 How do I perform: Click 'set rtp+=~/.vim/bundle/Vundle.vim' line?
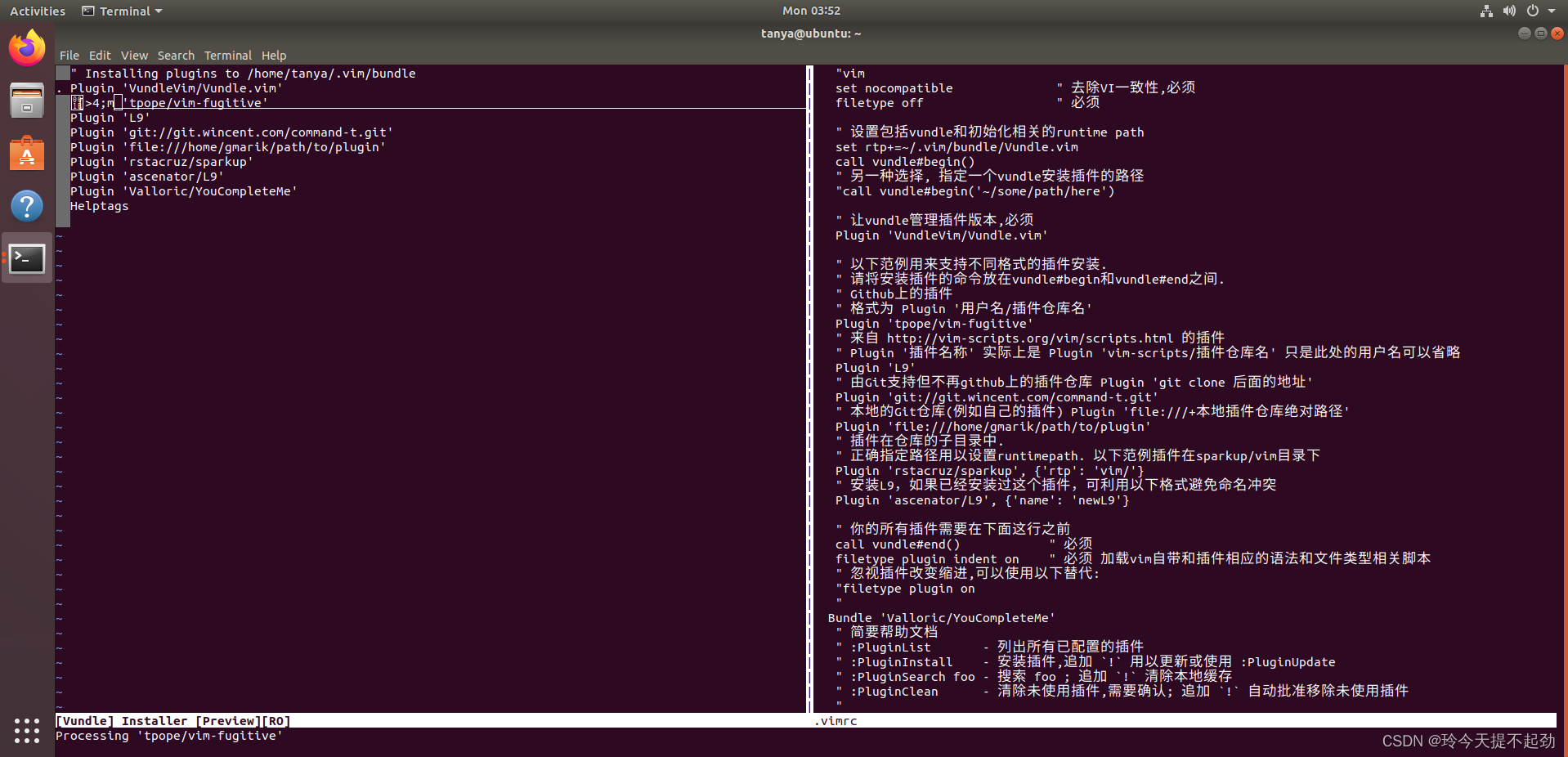point(956,147)
